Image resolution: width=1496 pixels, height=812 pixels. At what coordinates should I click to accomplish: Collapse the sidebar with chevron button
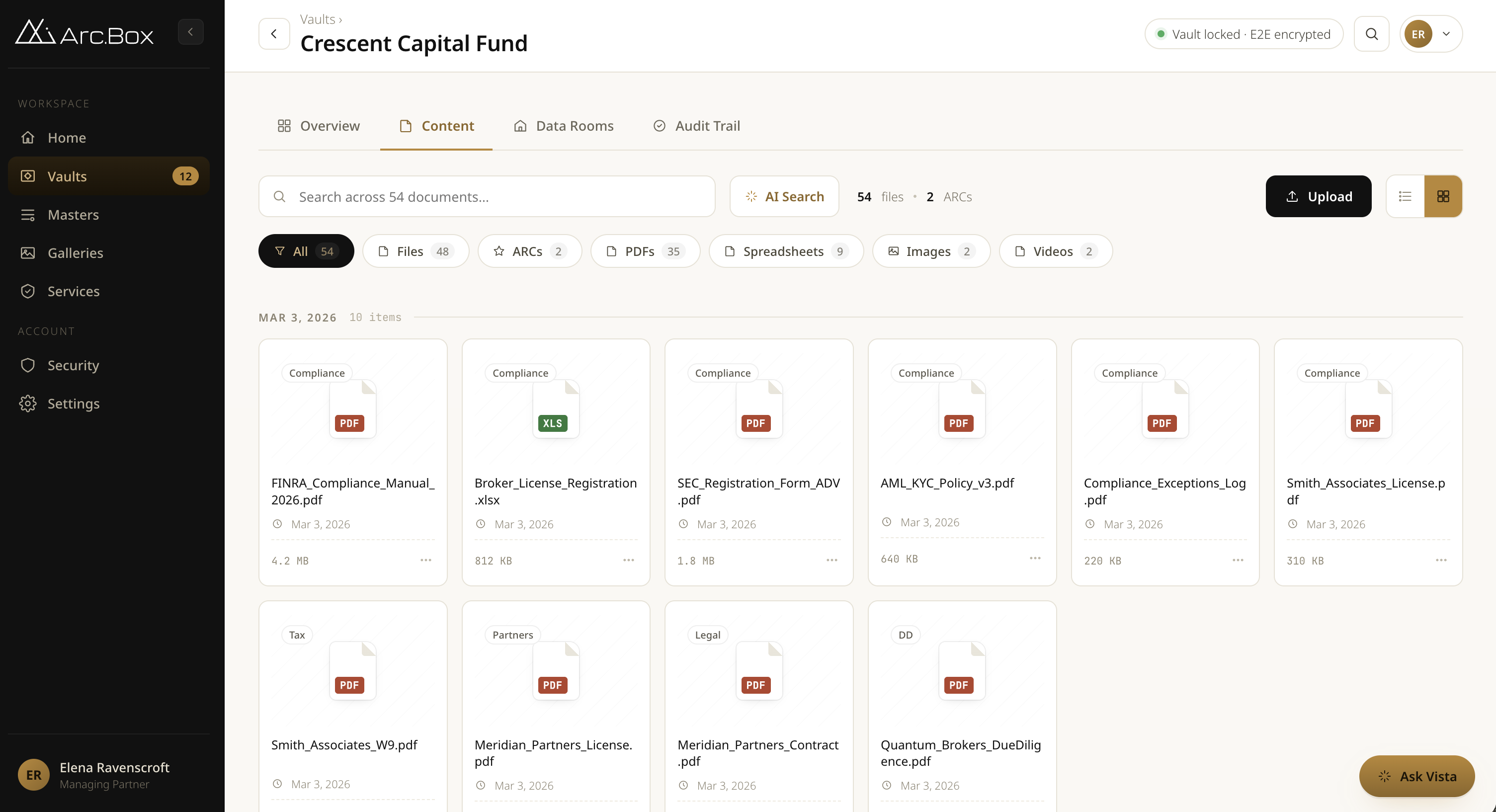click(x=190, y=31)
